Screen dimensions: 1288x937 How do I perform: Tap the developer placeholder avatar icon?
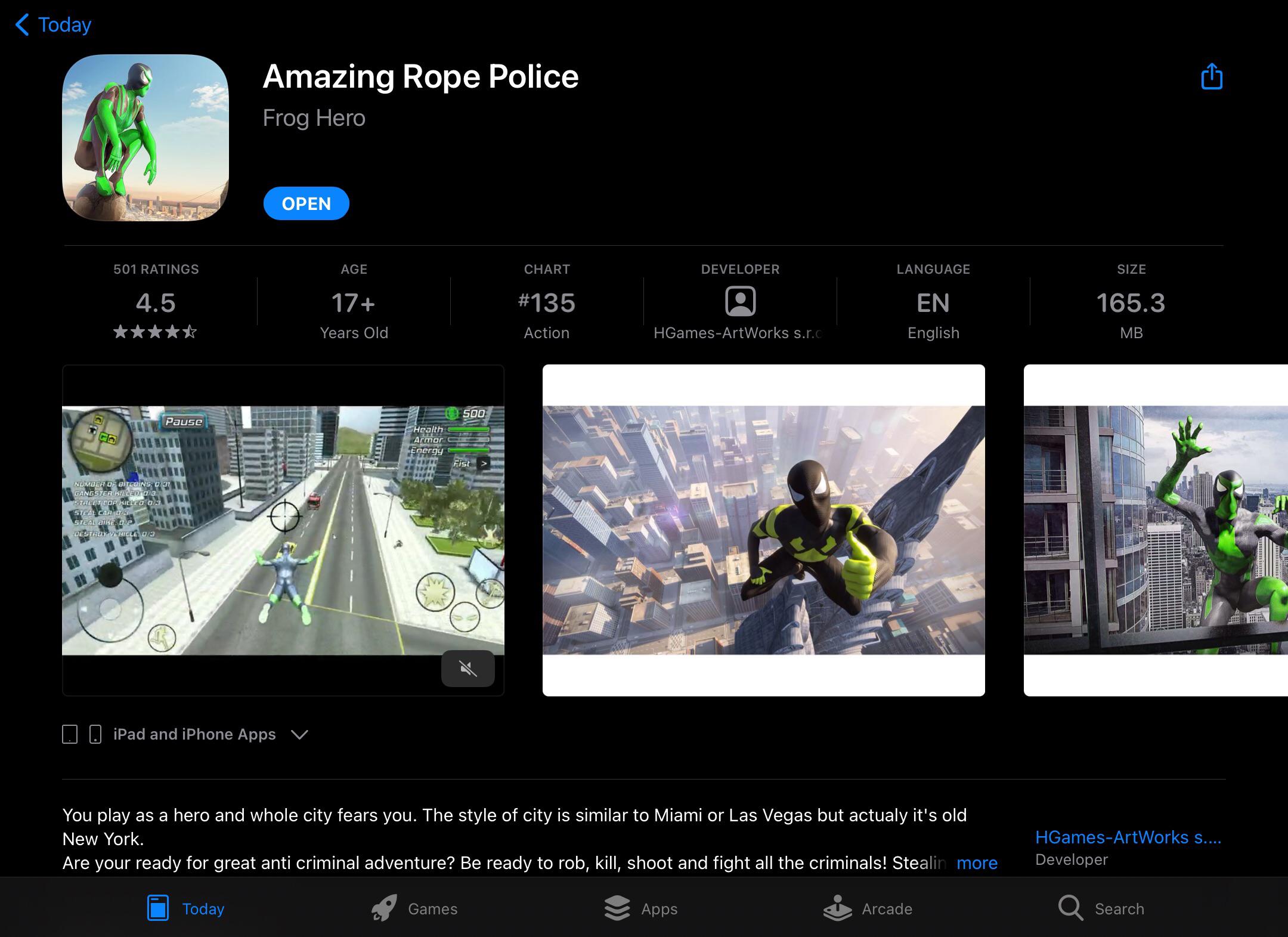click(x=739, y=302)
